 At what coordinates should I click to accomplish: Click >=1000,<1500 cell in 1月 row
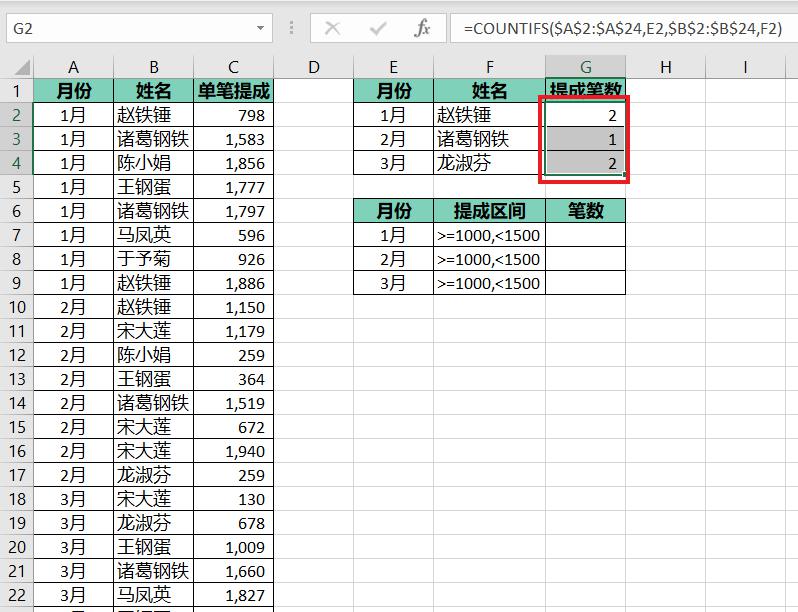(x=490, y=235)
